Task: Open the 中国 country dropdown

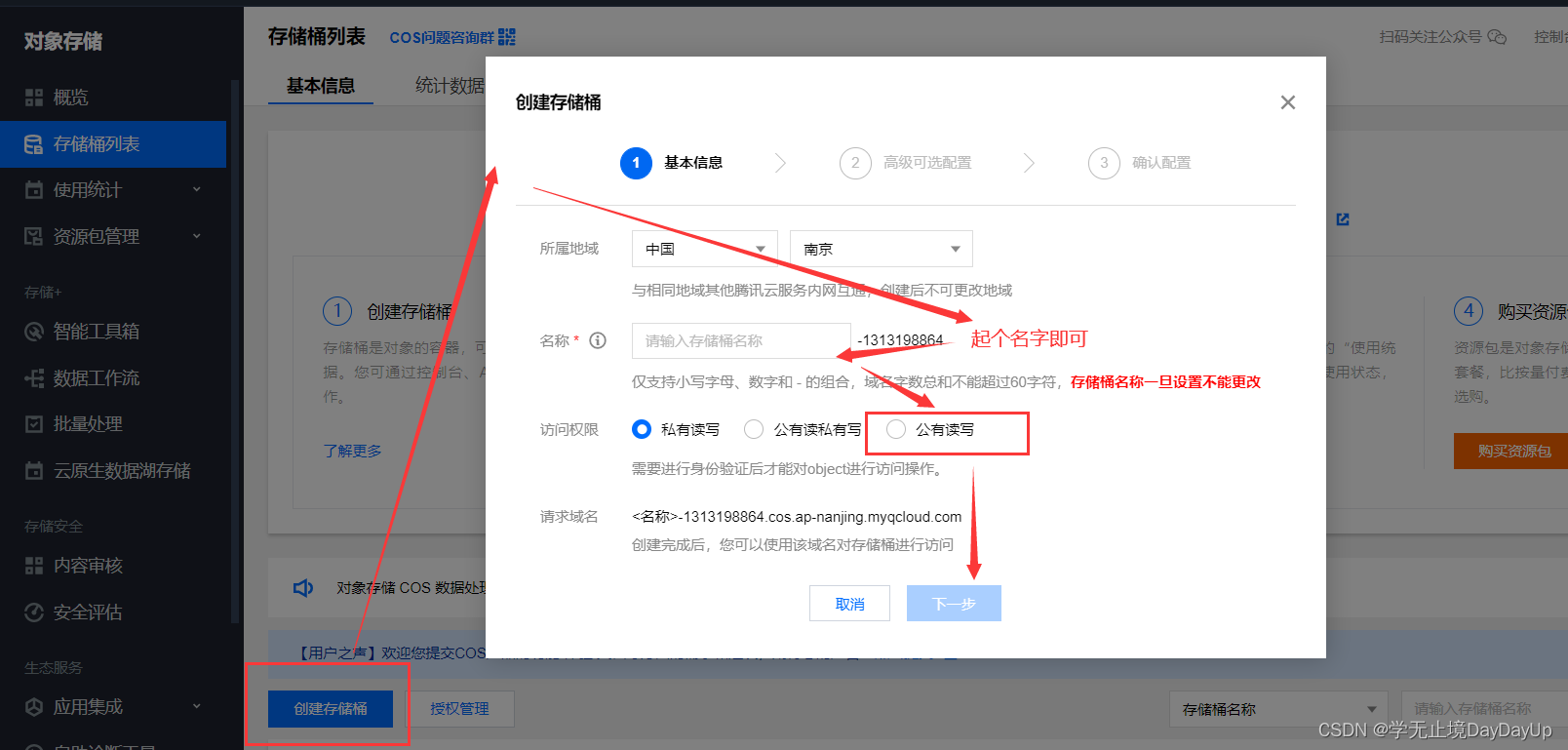Action: 705,249
